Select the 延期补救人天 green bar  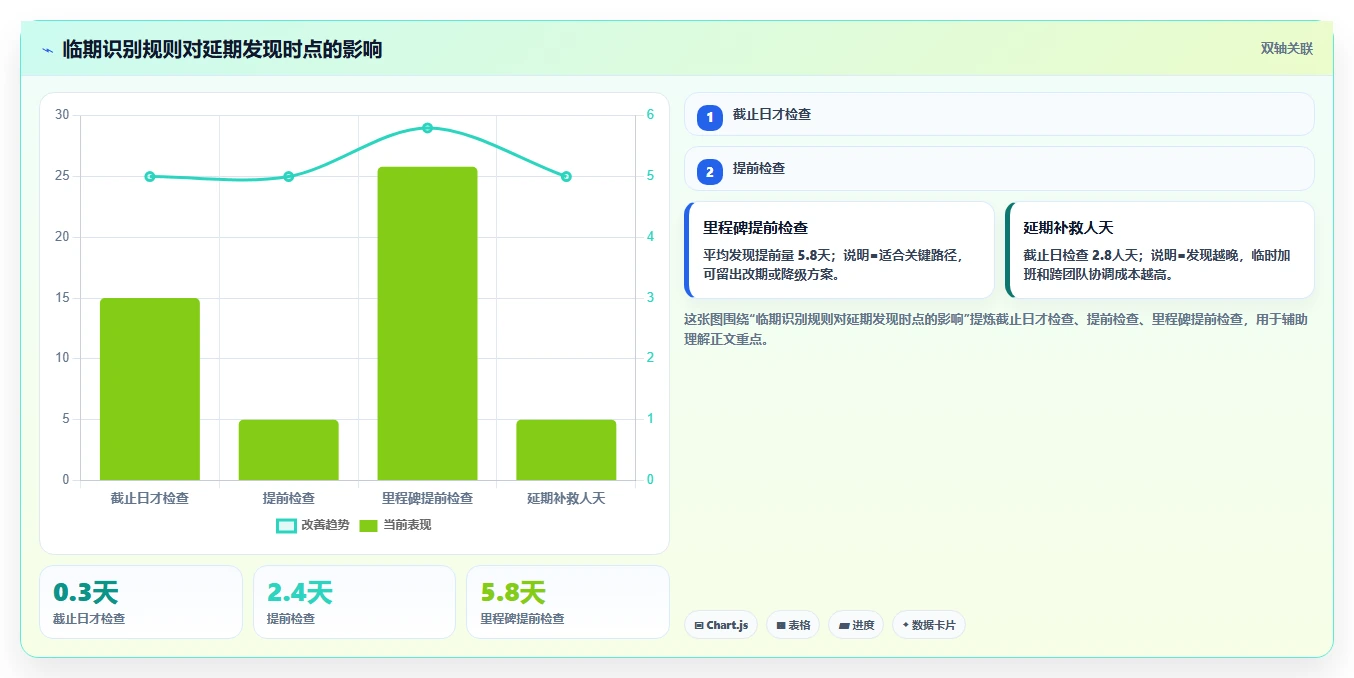566,450
